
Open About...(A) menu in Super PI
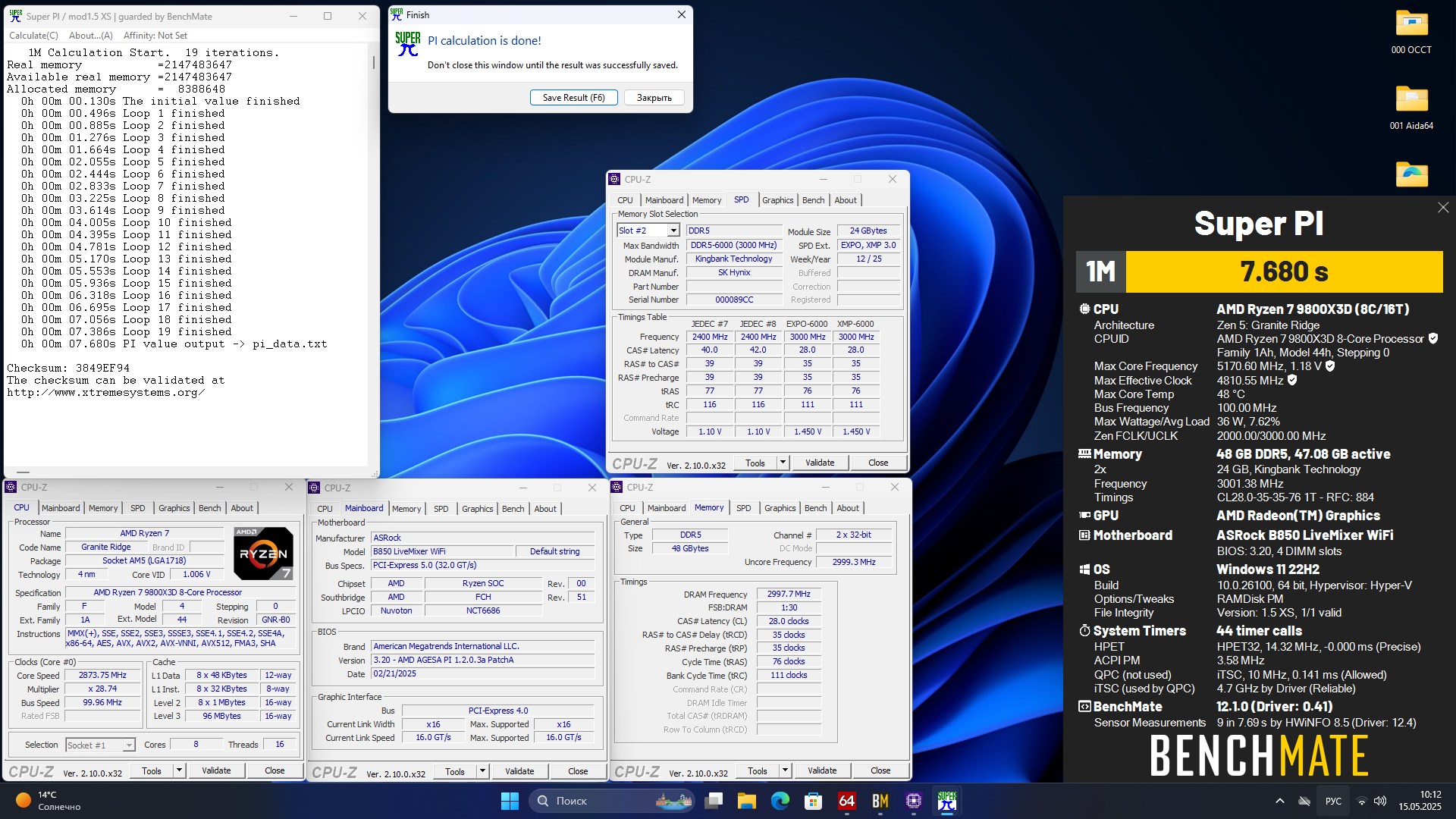tap(90, 36)
